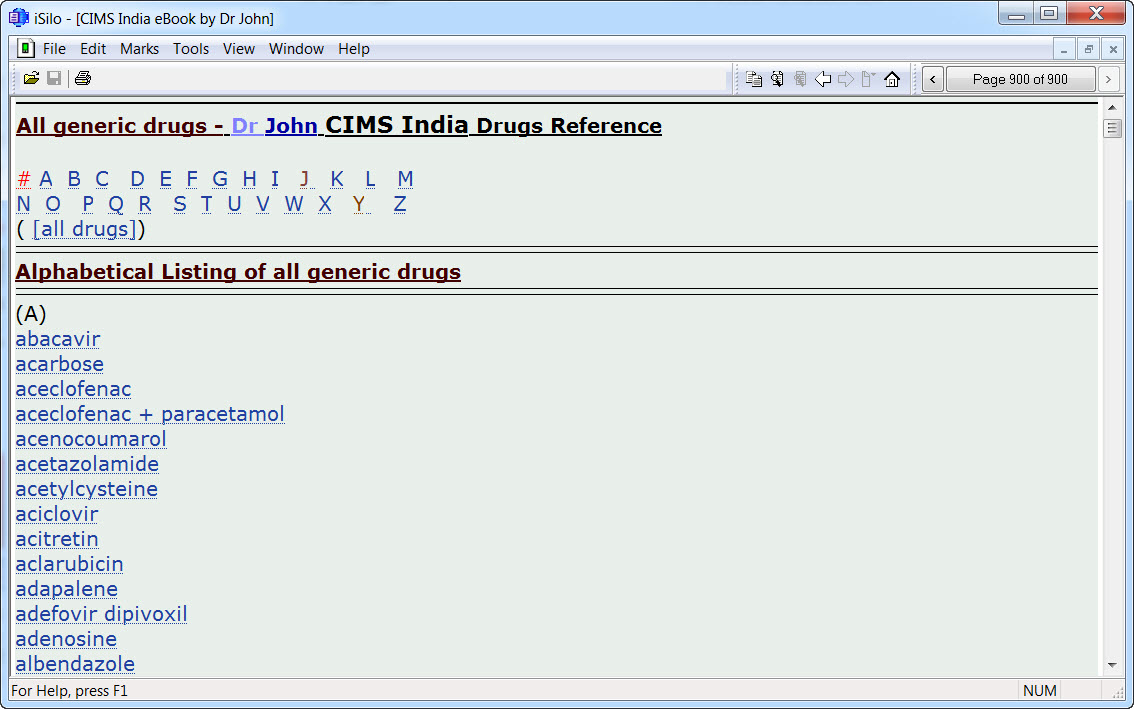Viewport: 1134px width, 709px height.
Task: Open the Window menu
Action: click(x=297, y=48)
